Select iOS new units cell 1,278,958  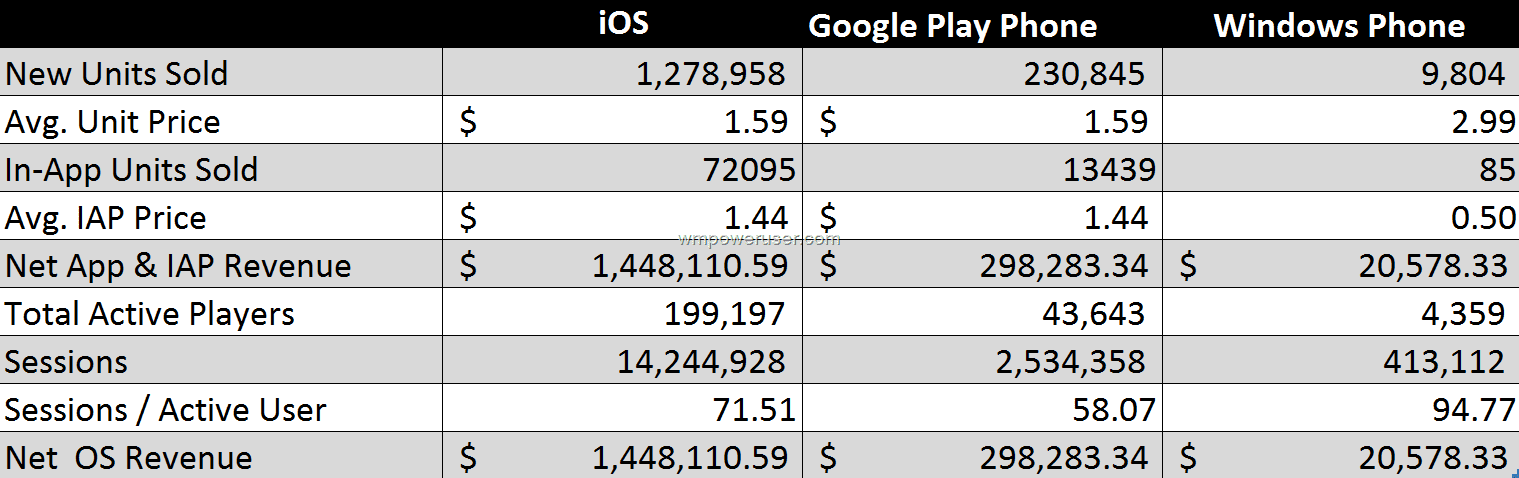click(622, 73)
